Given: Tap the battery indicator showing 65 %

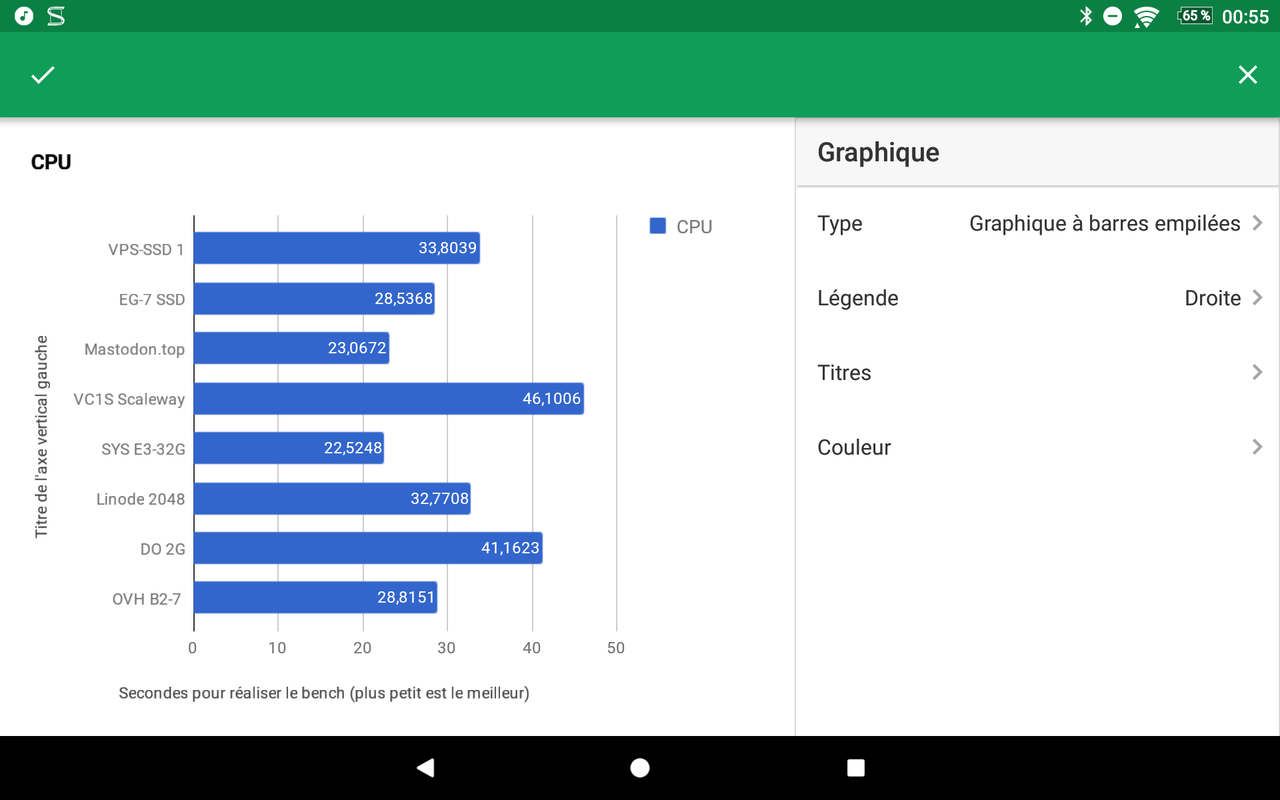Looking at the screenshot, I should click(x=1195, y=16).
